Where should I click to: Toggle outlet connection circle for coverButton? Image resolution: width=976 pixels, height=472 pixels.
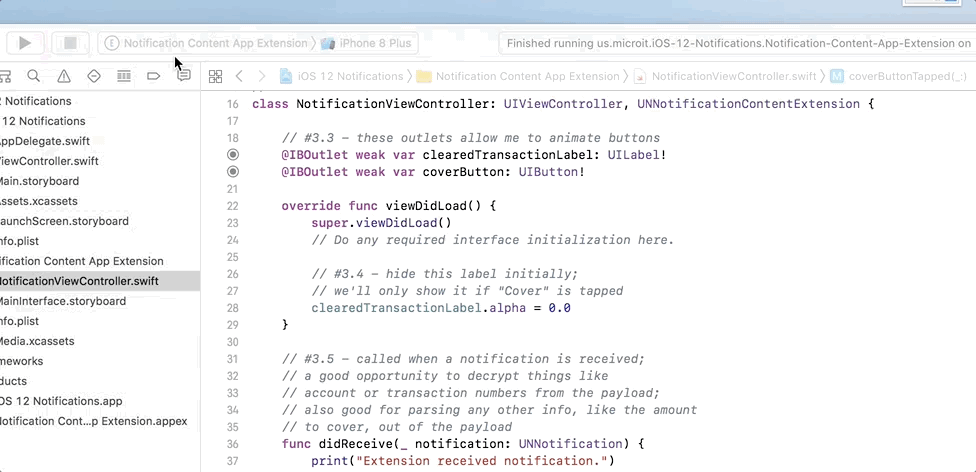point(233,172)
